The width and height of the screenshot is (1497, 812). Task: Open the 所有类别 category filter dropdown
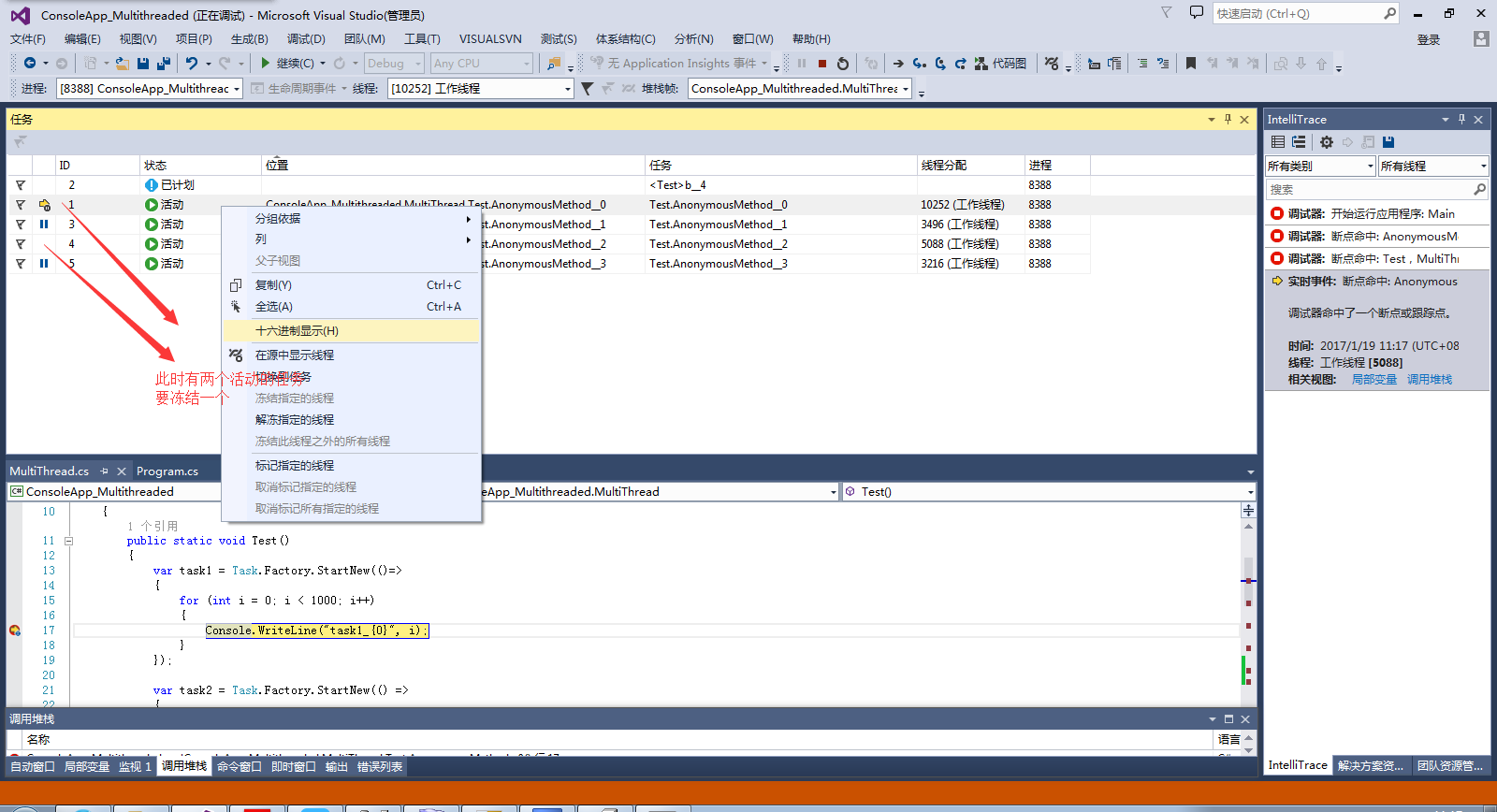point(1320,166)
